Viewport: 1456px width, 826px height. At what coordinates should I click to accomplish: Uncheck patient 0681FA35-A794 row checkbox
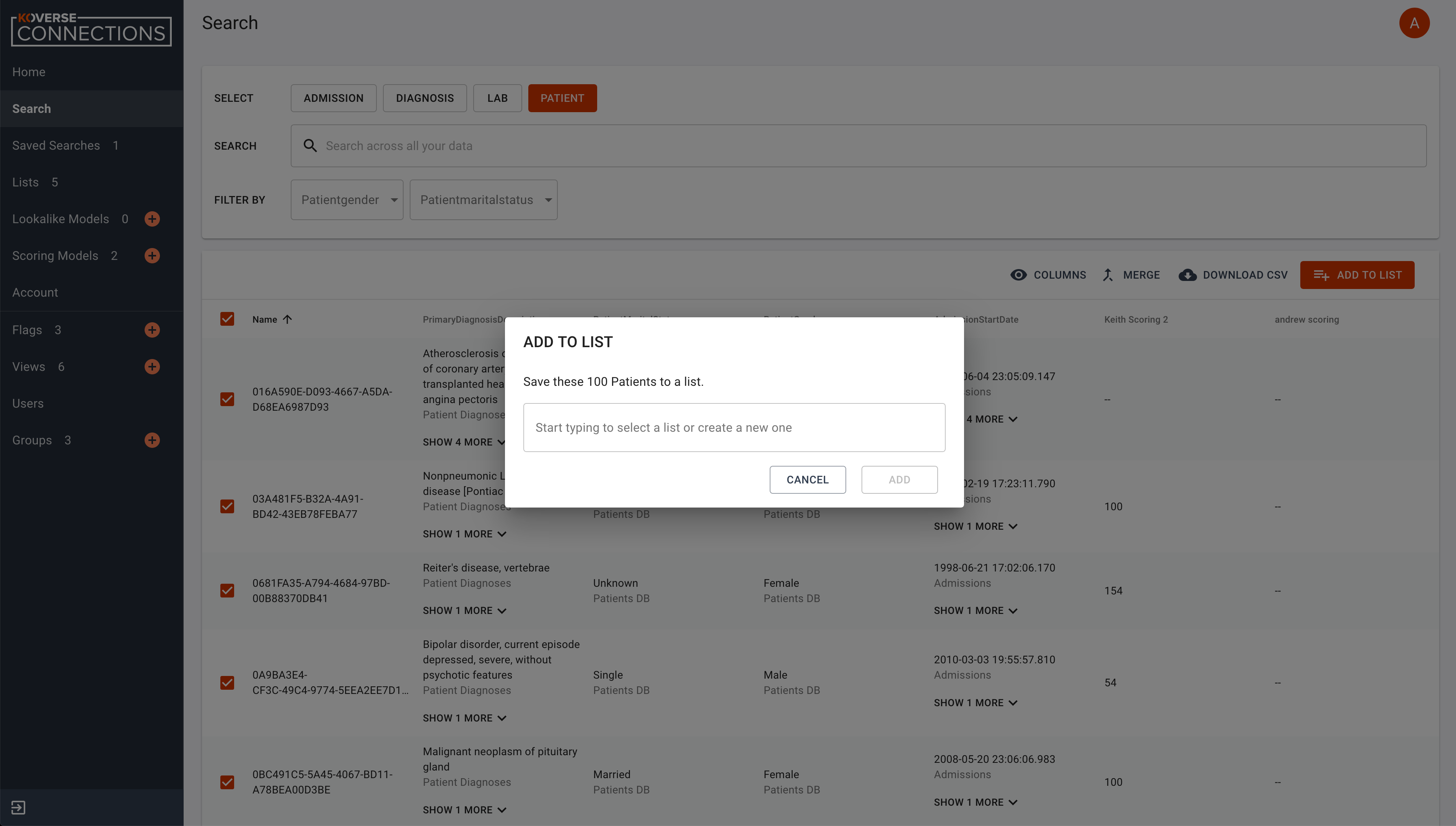coord(227,591)
